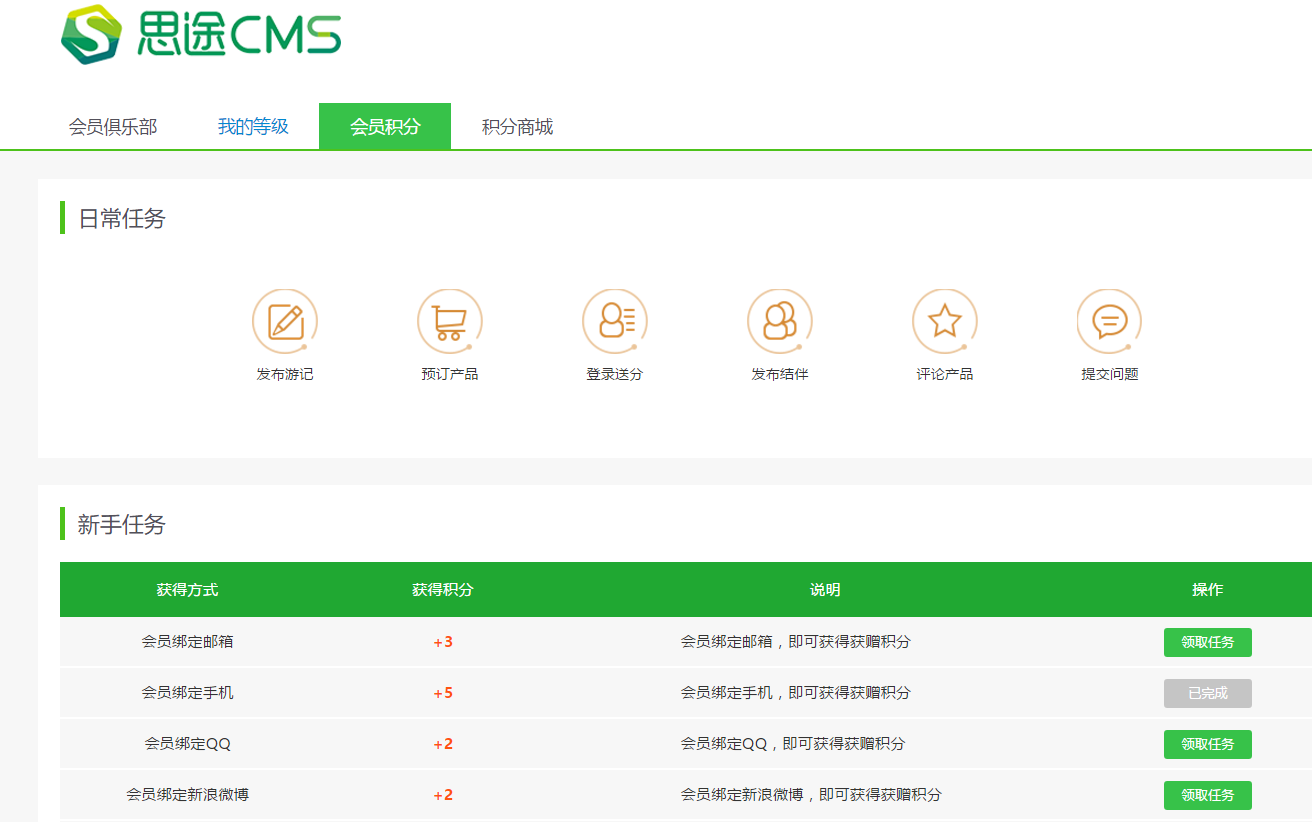Claim the 会员绑定邮箱 task with 领取任务
1312x822 pixels.
pos(1207,642)
